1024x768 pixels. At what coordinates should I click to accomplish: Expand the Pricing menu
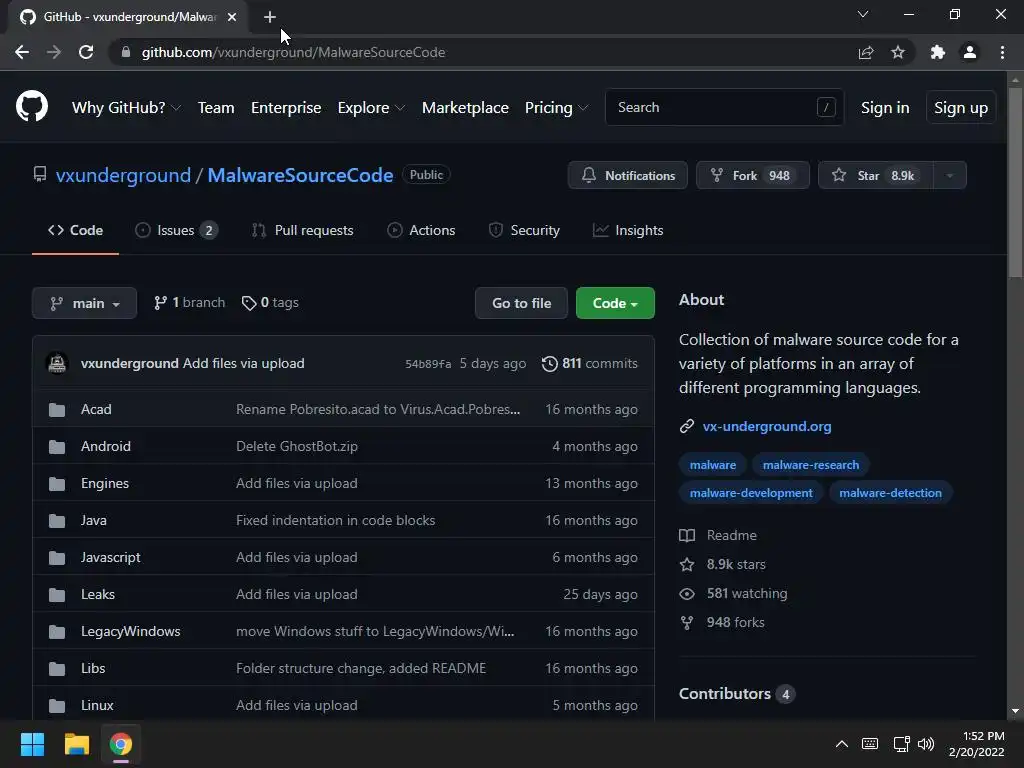point(556,108)
